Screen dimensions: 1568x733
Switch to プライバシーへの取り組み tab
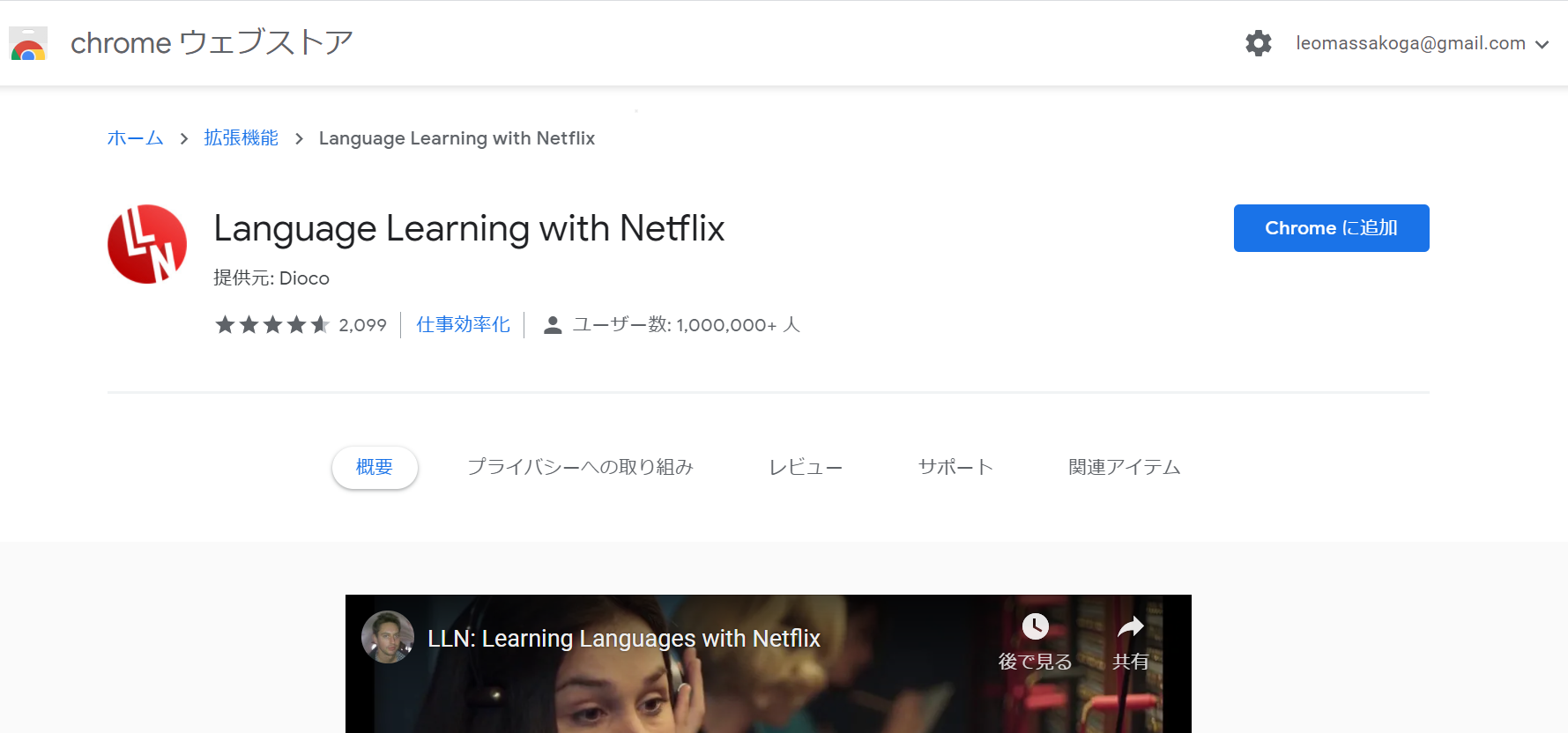pyautogui.click(x=580, y=467)
